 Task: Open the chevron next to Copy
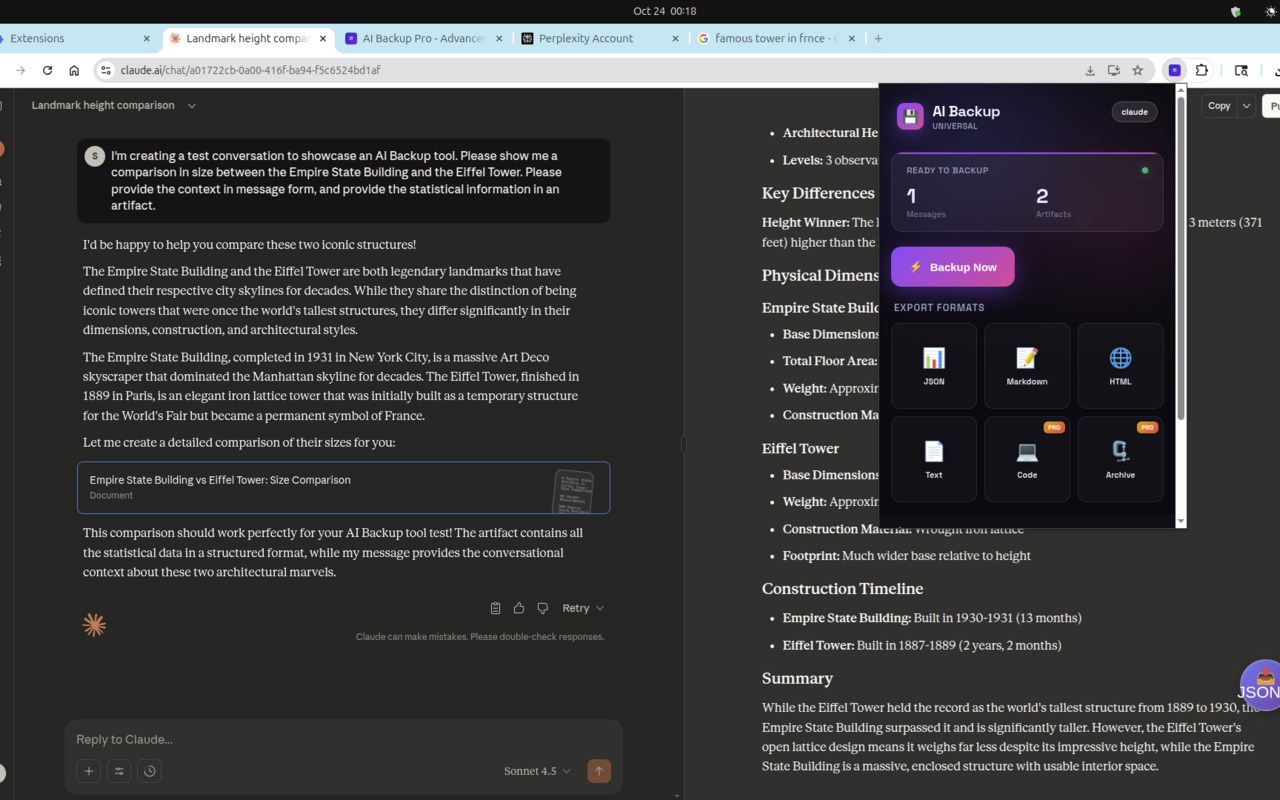(1246, 105)
